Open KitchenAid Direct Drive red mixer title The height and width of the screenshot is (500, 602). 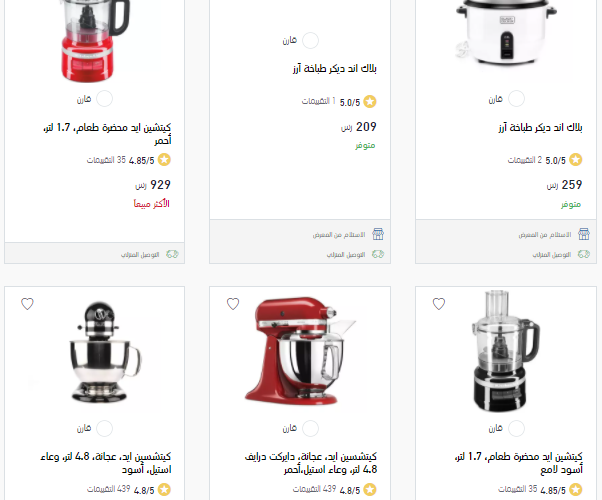pos(311,463)
